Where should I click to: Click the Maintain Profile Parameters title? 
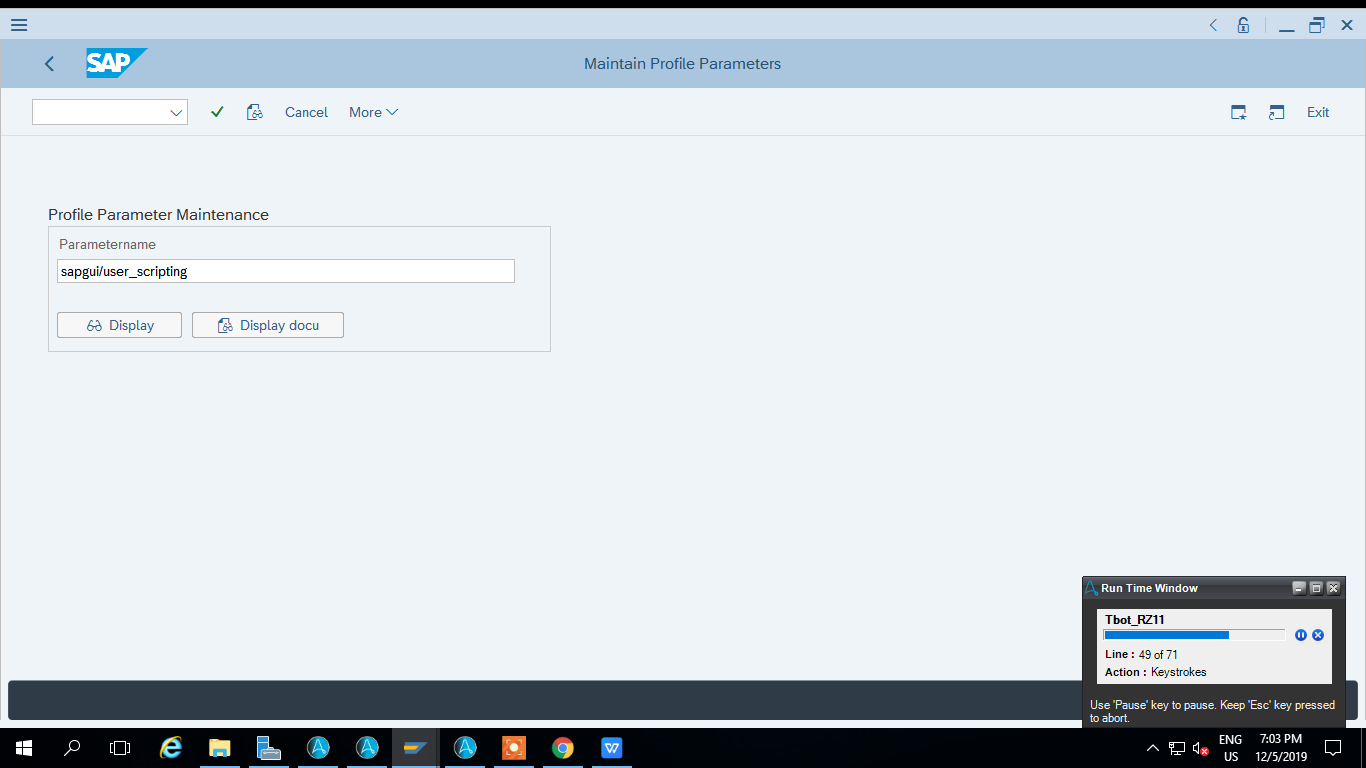pos(682,64)
